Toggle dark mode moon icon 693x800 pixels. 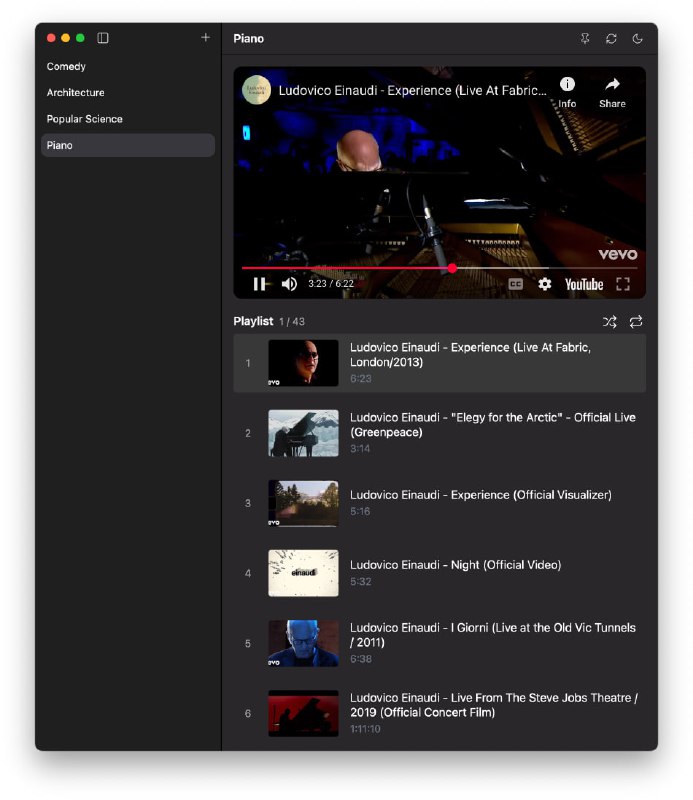pos(637,38)
